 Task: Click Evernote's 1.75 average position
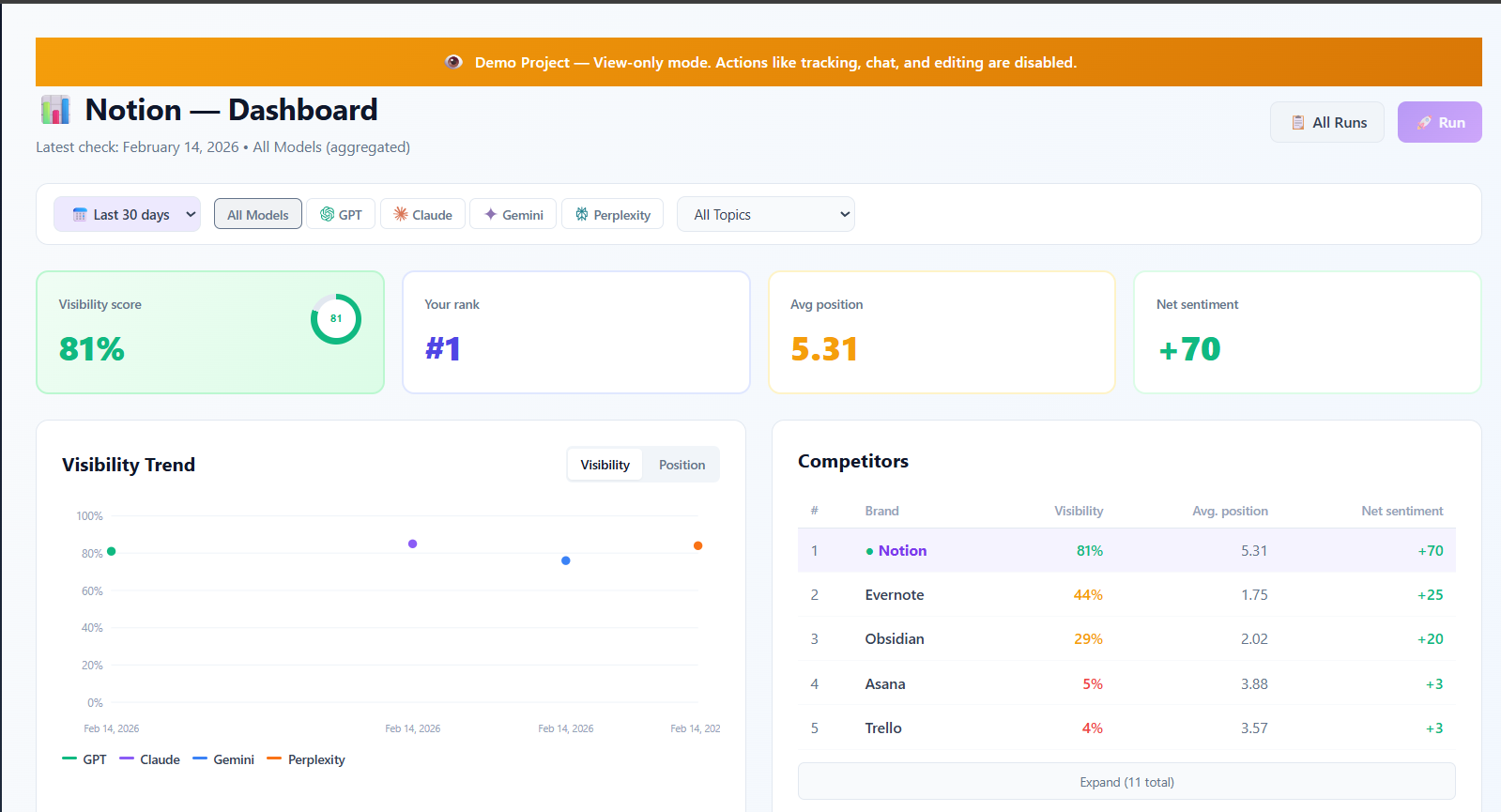1254,595
